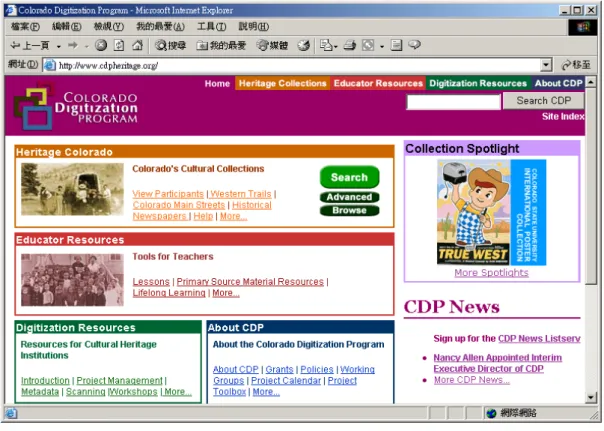Click the Search CDP button
Screen dimensions: 604x431
pos(544,101)
